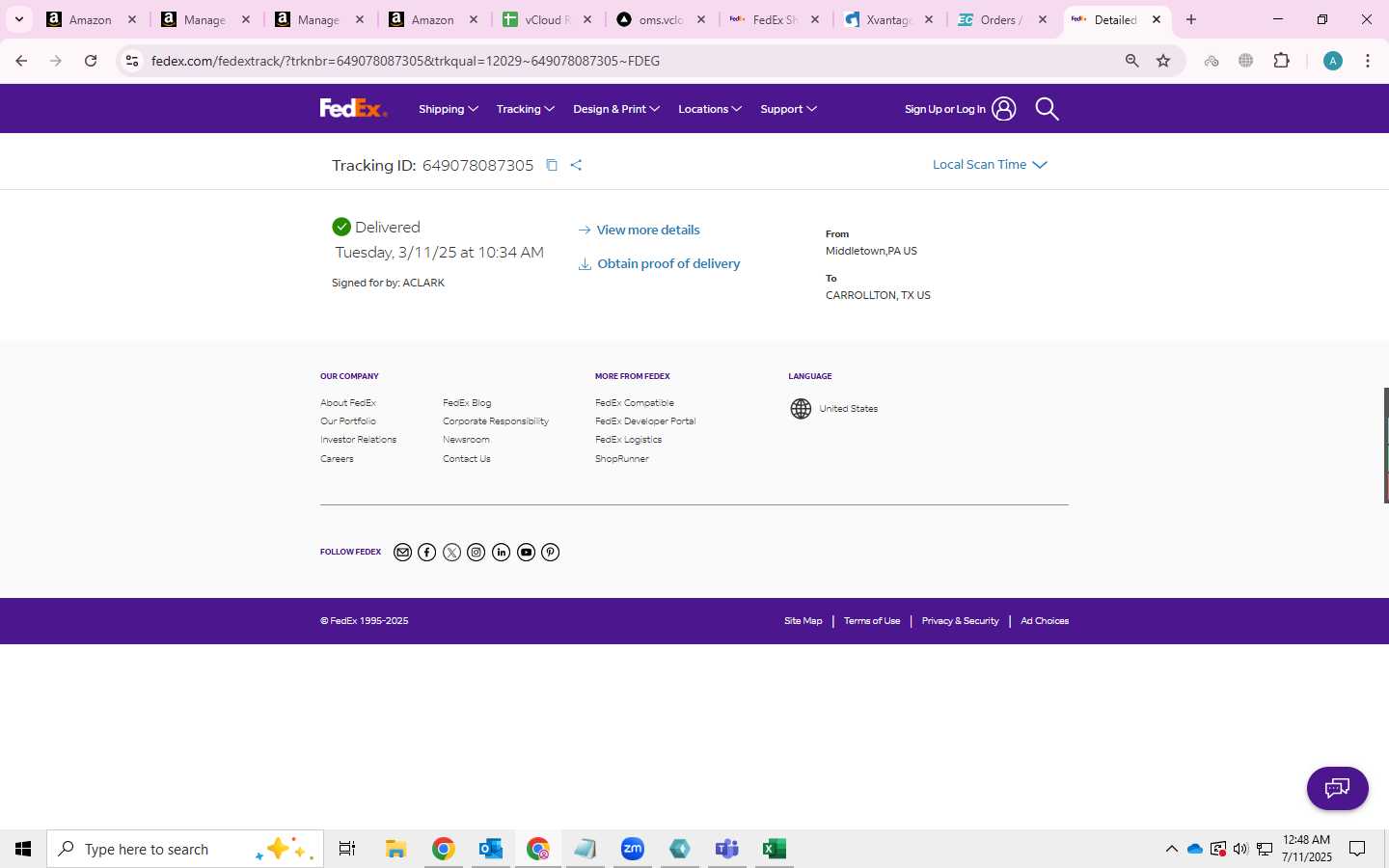This screenshot has height=868, width=1389.
Task: Open Excel from the taskbar
Action: click(x=774, y=849)
